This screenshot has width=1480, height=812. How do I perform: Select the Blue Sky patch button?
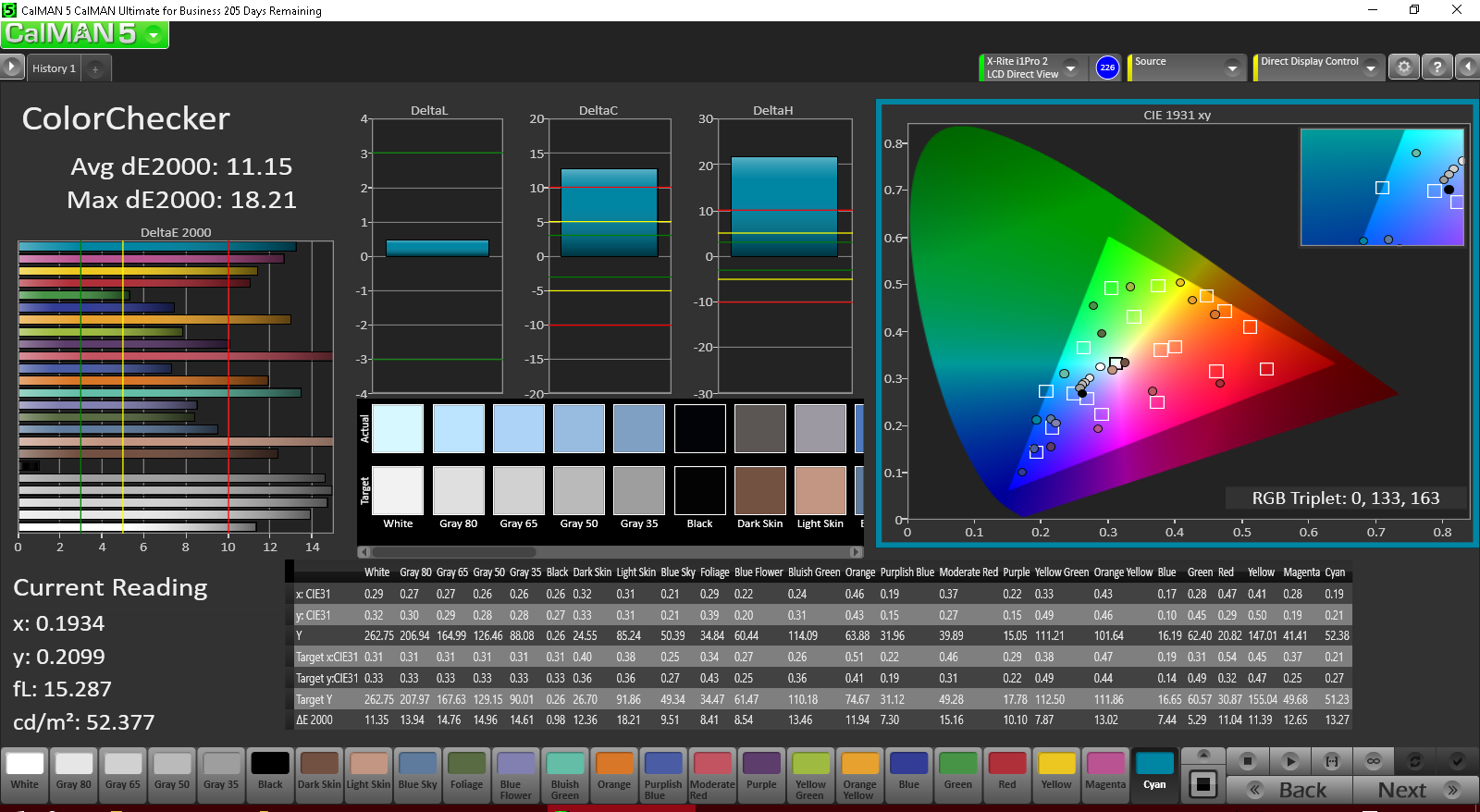click(417, 775)
